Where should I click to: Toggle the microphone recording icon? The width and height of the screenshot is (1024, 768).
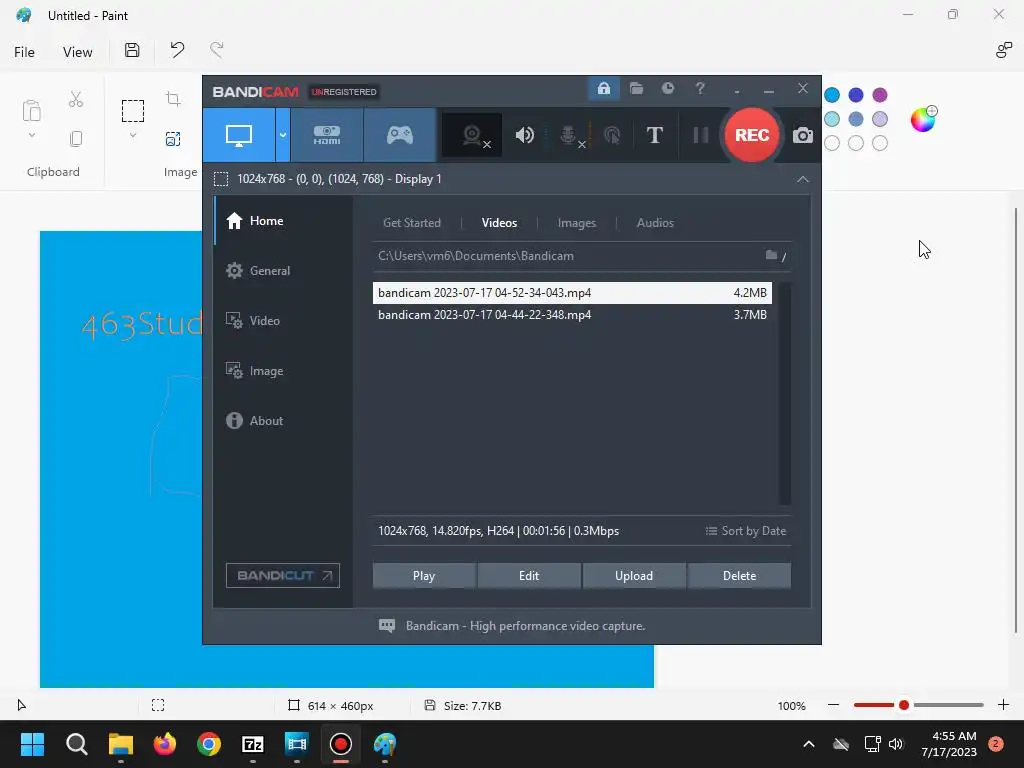pos(570,135)
